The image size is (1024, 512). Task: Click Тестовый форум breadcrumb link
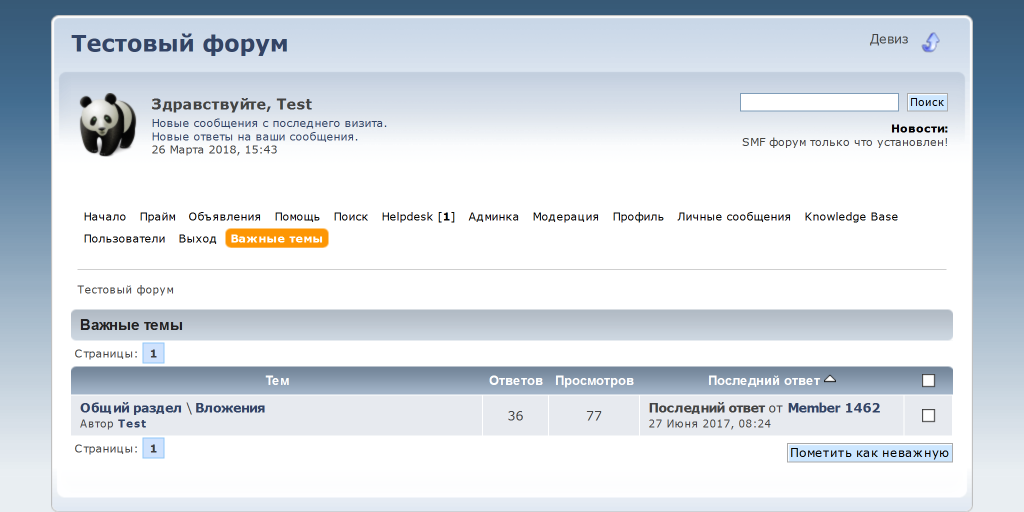126,290
